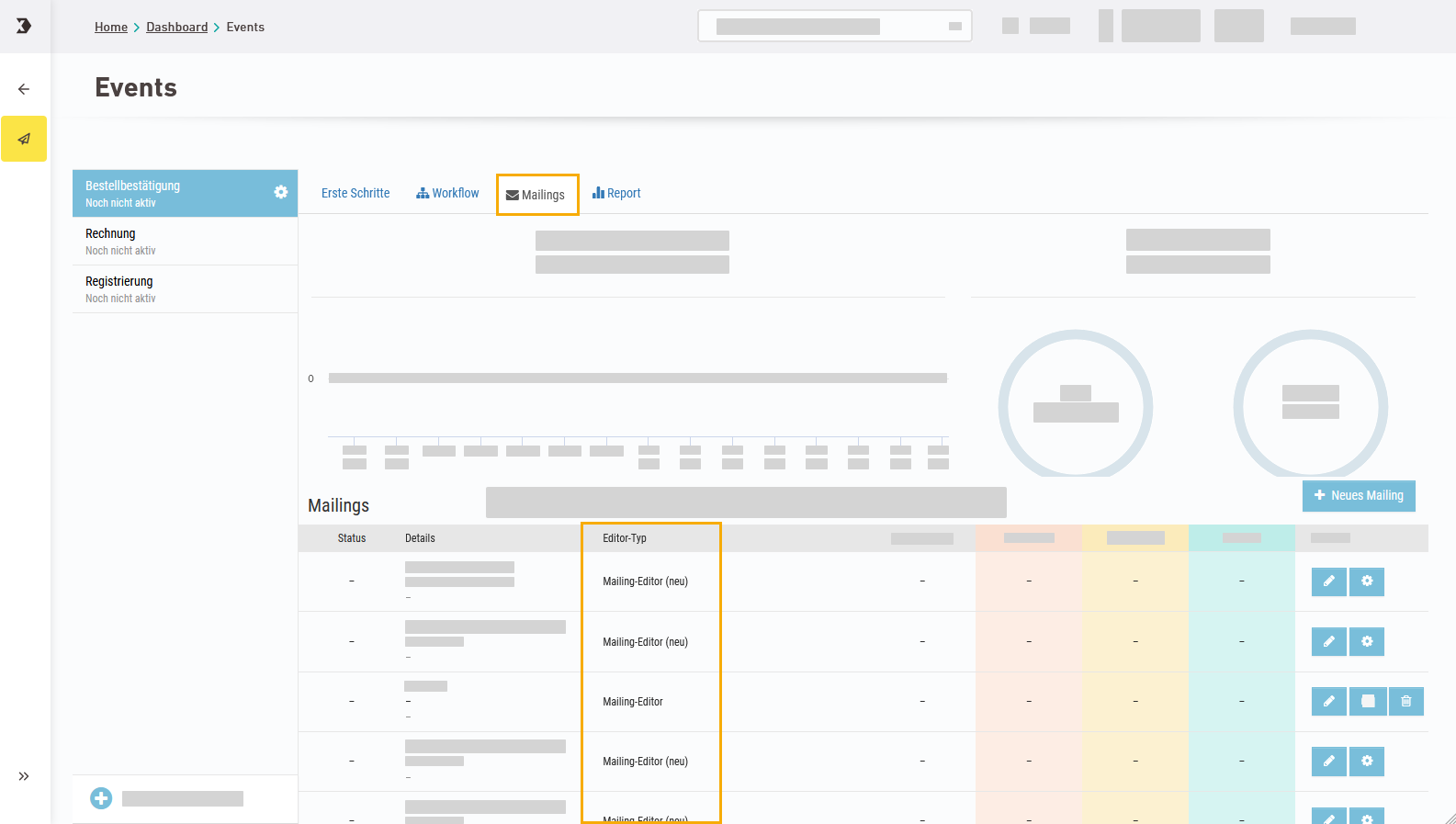Image resolution: width=1456 pixels, height=824 pixels.
Task: Switch to the Report tab
Action: coord(616,194)
